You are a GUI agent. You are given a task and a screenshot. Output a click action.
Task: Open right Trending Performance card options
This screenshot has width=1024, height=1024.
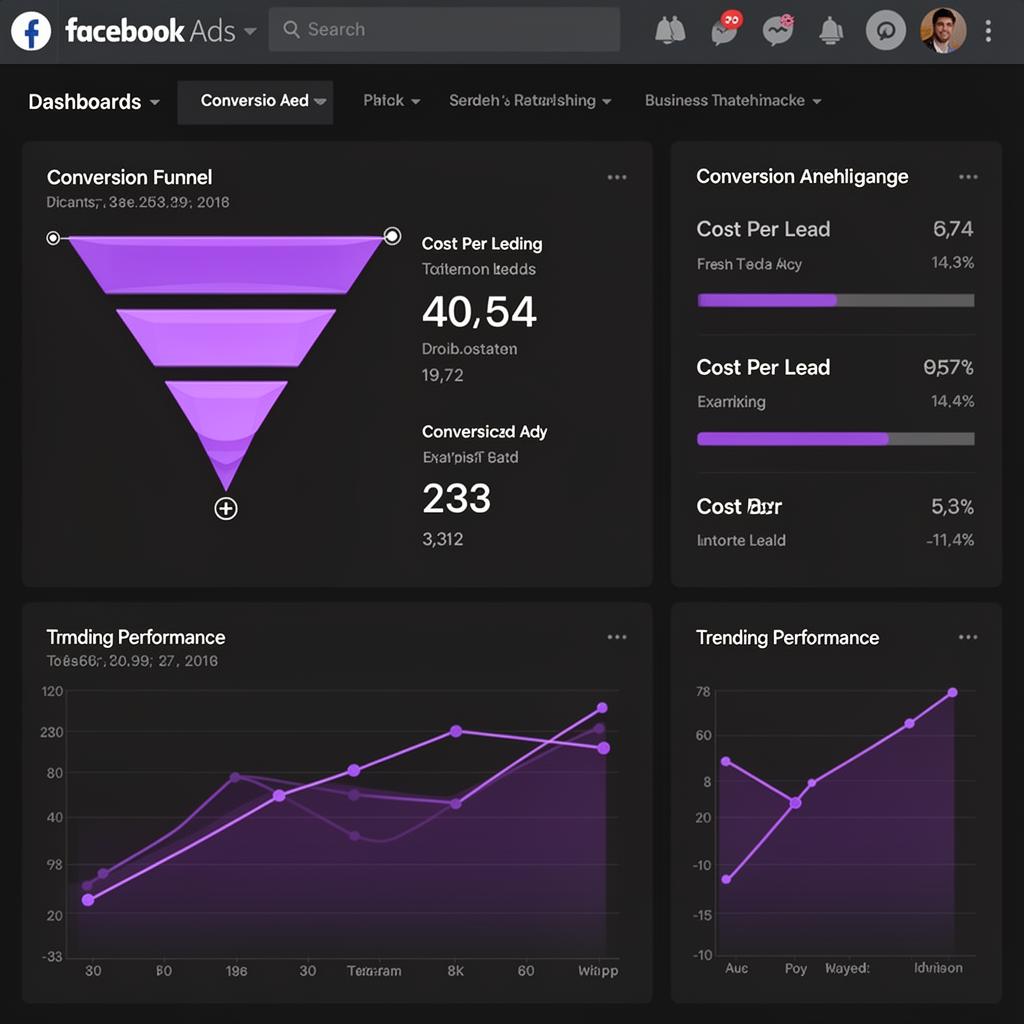click(x=968, y=637)
